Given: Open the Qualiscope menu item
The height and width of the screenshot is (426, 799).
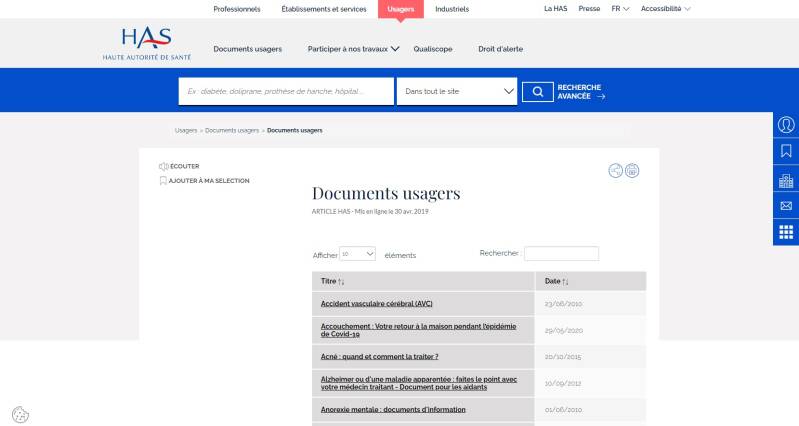Looking at the screenshot, I should (x=433, y=49).
